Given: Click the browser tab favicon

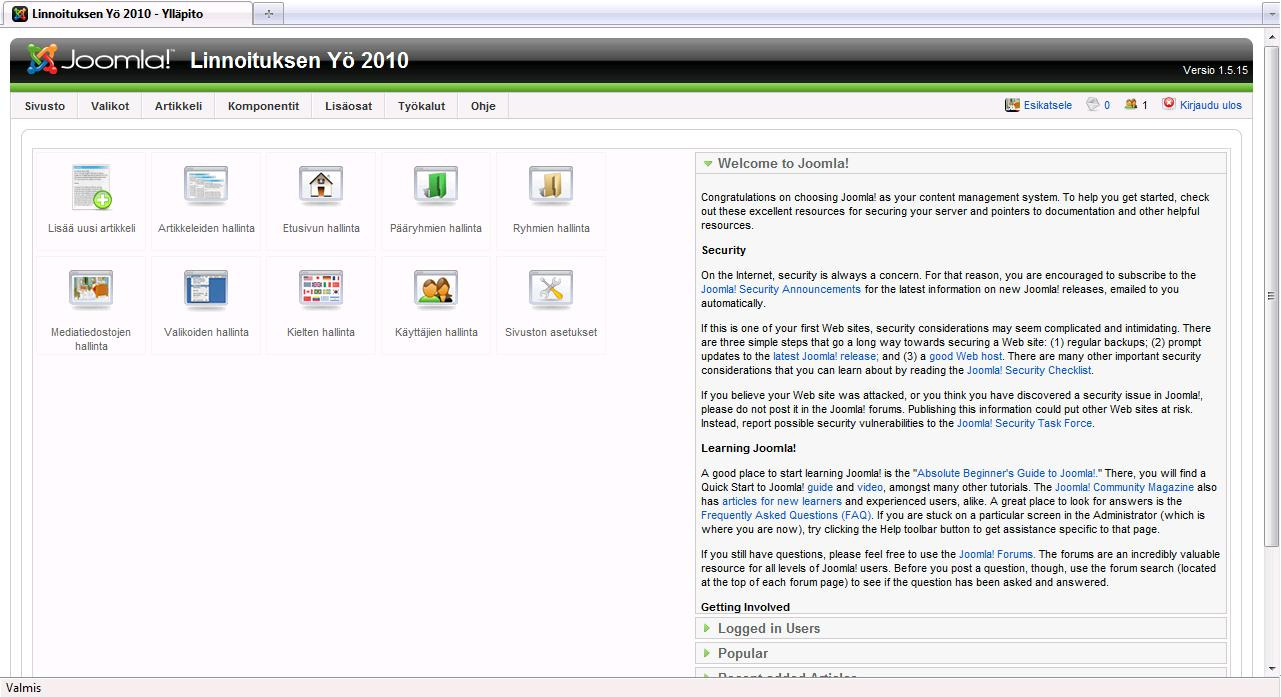Looking at the screenshot, I should [20, 14].
